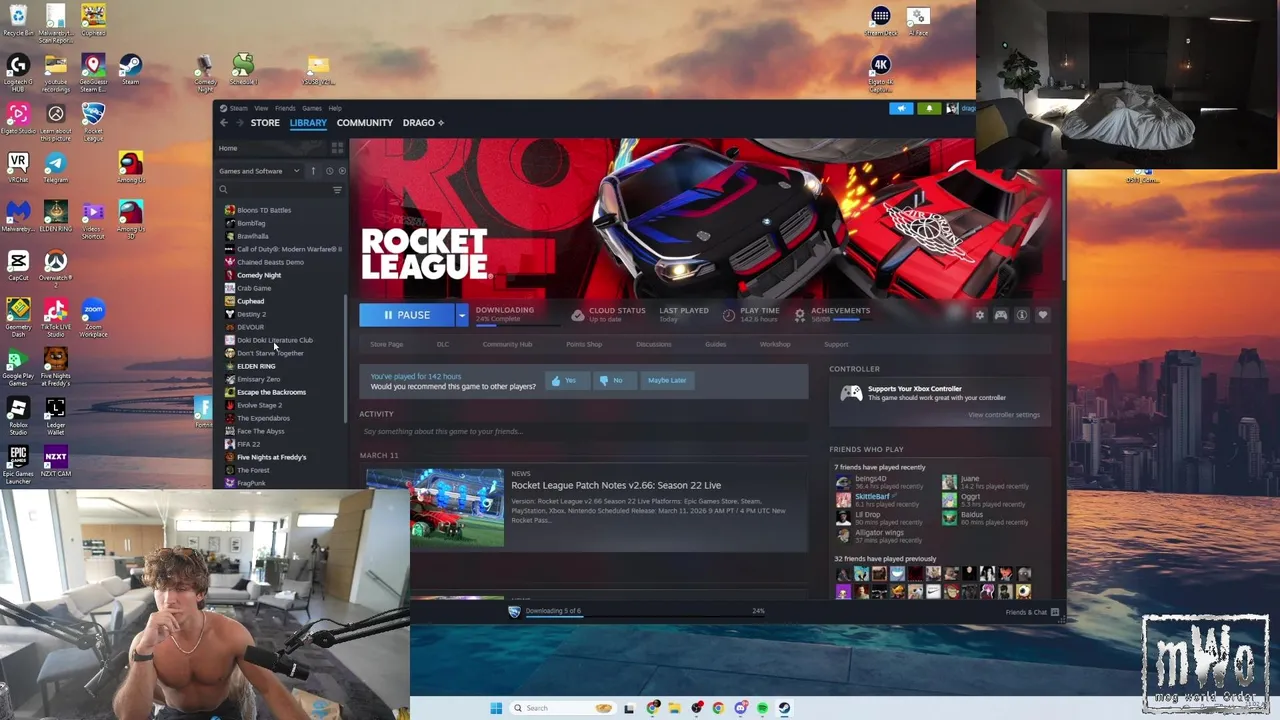The image size is (1280, 720).
Task: Click the recent activity clock filter icon
Action: pyautogui.click(x=329, y=171)
